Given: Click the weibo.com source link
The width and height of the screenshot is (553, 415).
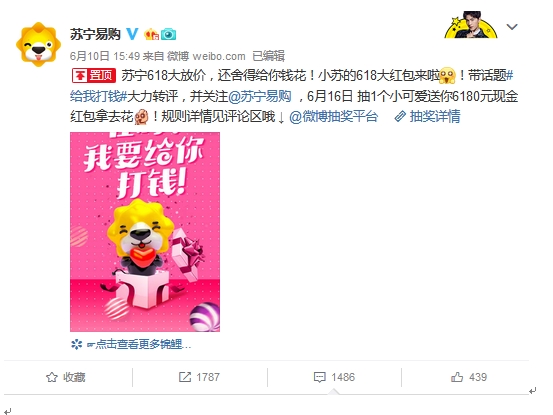Looking at the screenshot, I should coord(219,56).
